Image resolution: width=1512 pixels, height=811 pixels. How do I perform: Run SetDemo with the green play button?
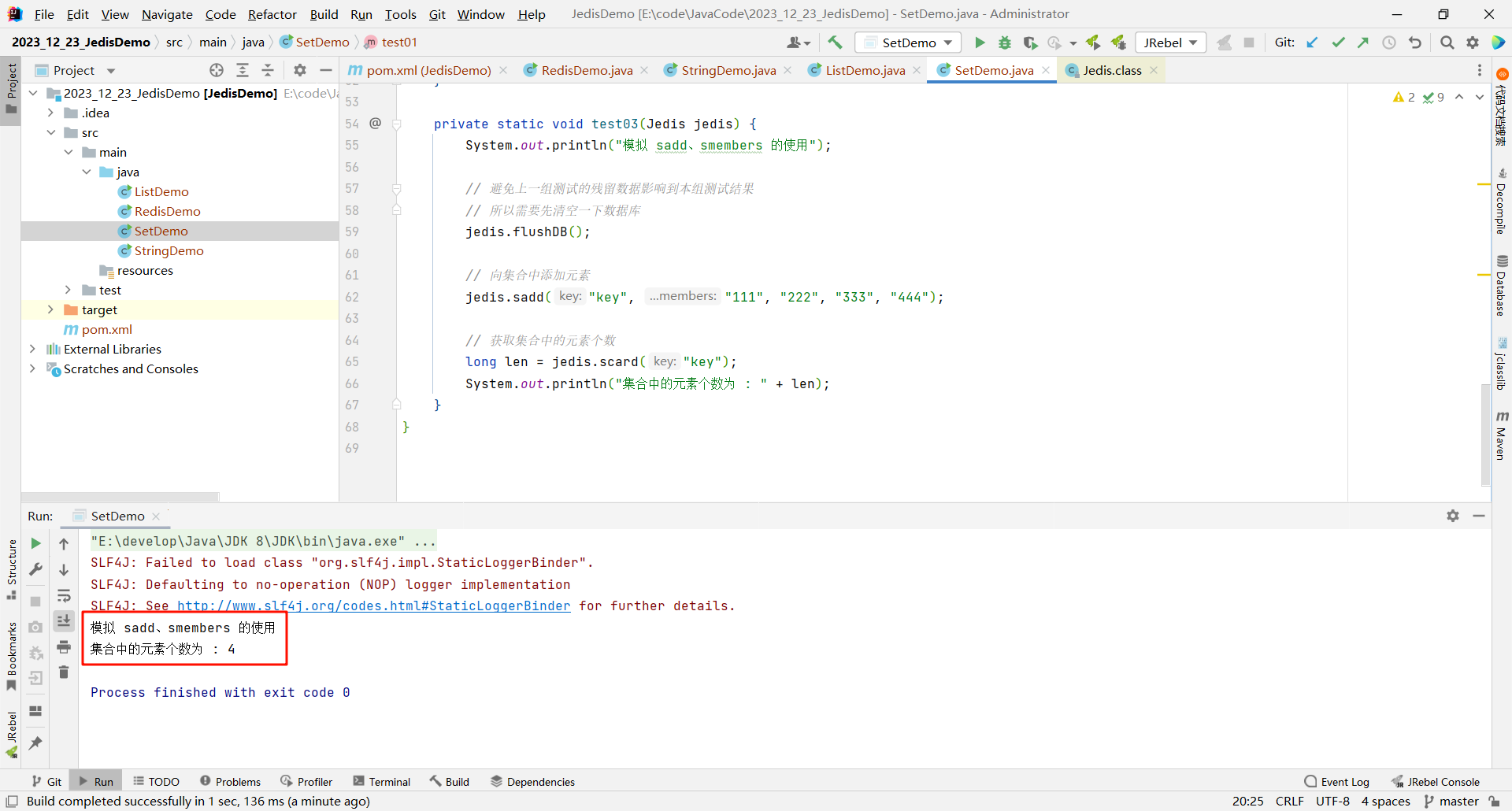[980, 43]
